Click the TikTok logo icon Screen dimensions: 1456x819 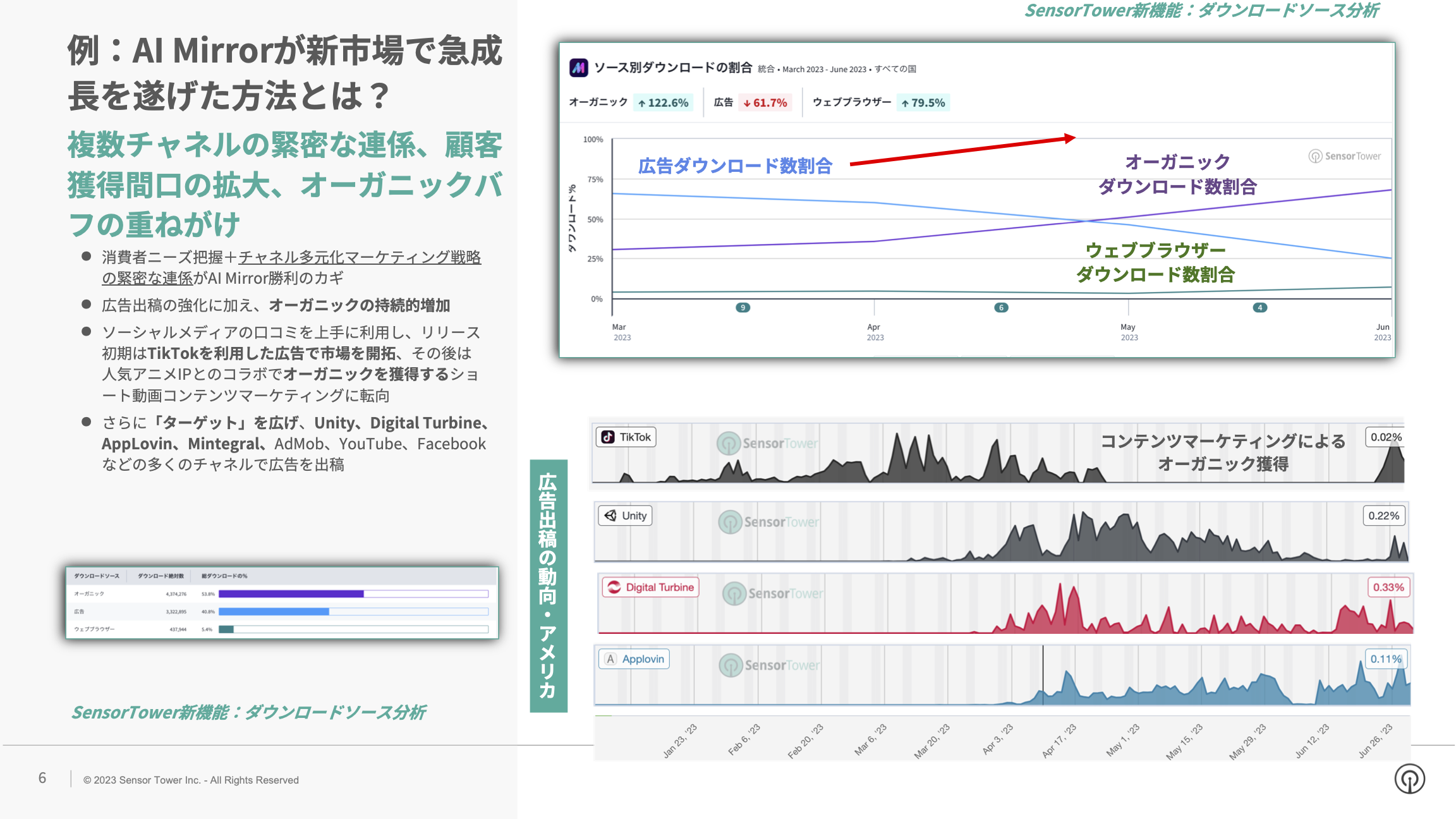coord(608,437)
